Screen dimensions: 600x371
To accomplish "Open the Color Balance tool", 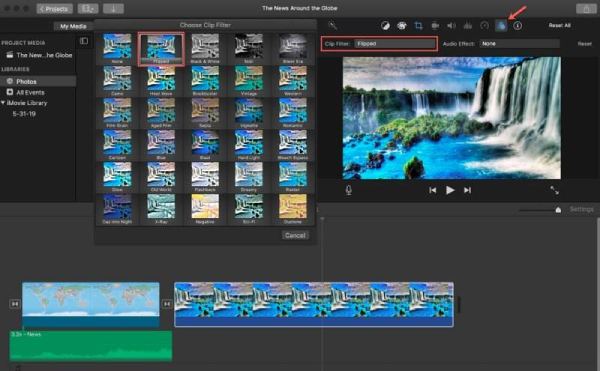I will [x=385, y=26].
